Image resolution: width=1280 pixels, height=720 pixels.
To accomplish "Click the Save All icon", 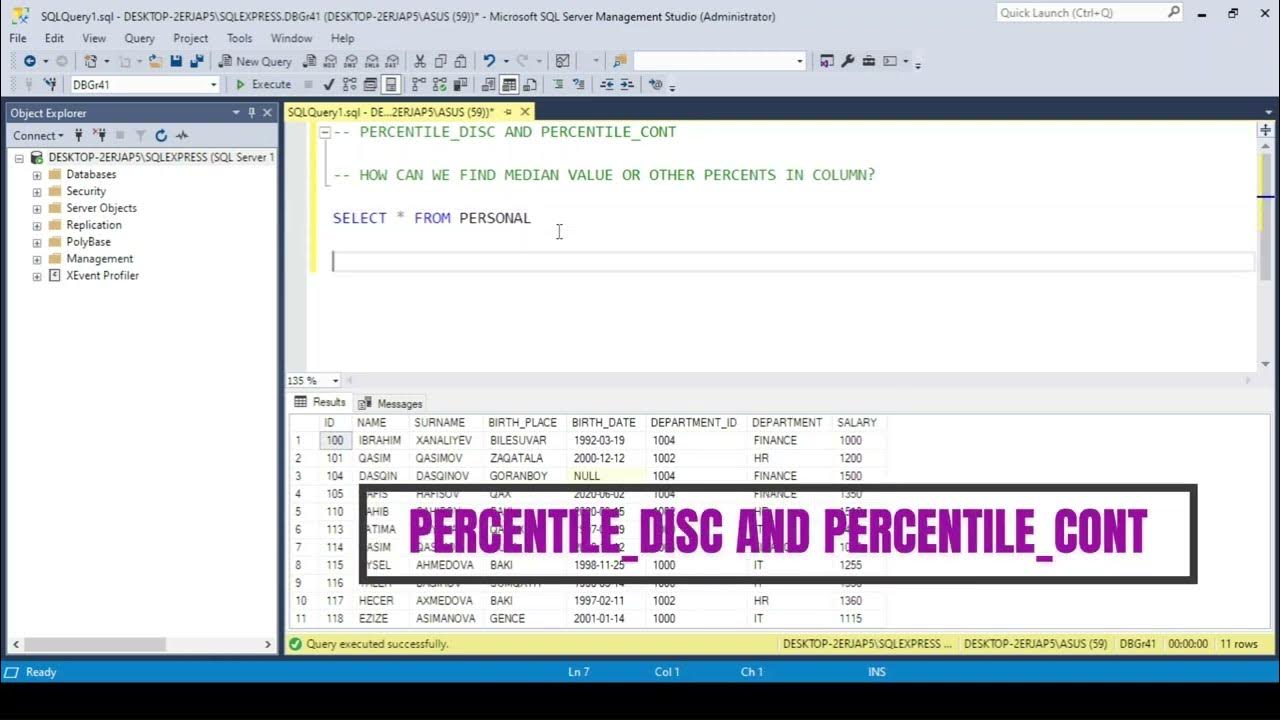I will pos(196,61).
